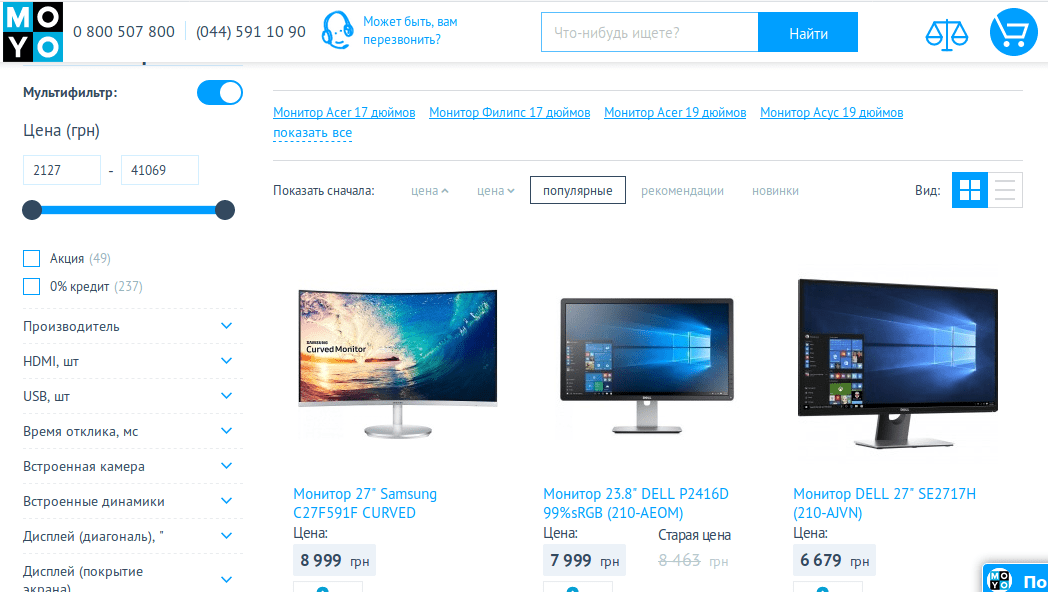Screen dimensions: 1048x592
Task: Sort by популярные
Action: (577, 190)
